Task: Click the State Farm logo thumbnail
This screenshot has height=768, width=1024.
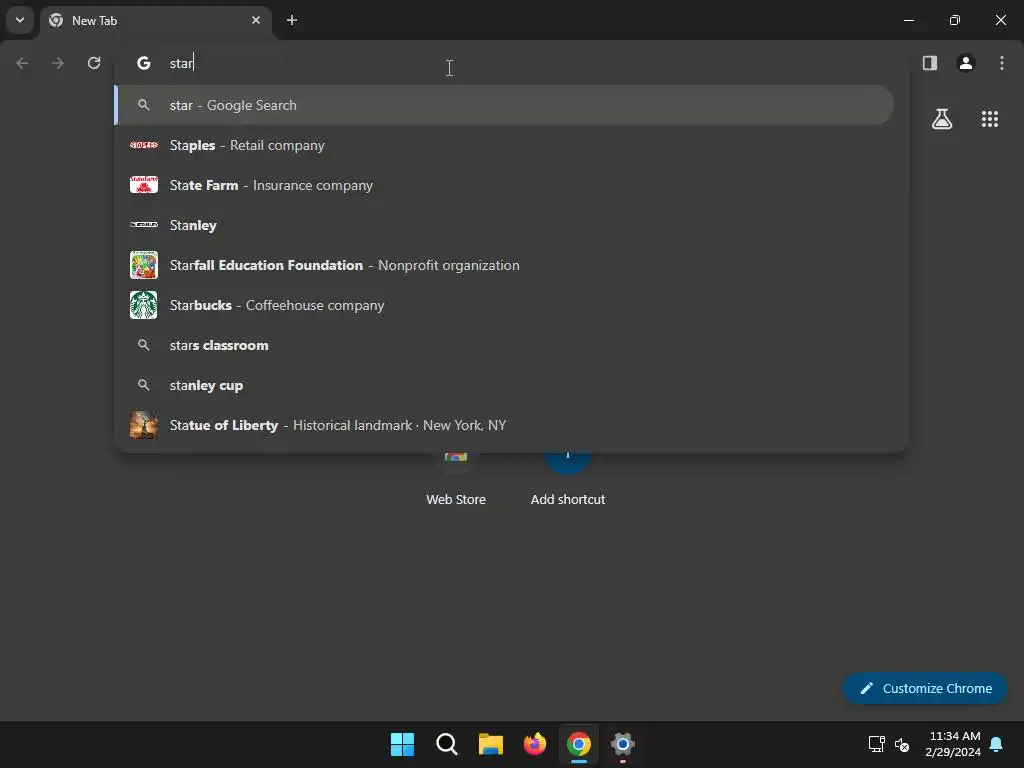Action: click(144, 185)
